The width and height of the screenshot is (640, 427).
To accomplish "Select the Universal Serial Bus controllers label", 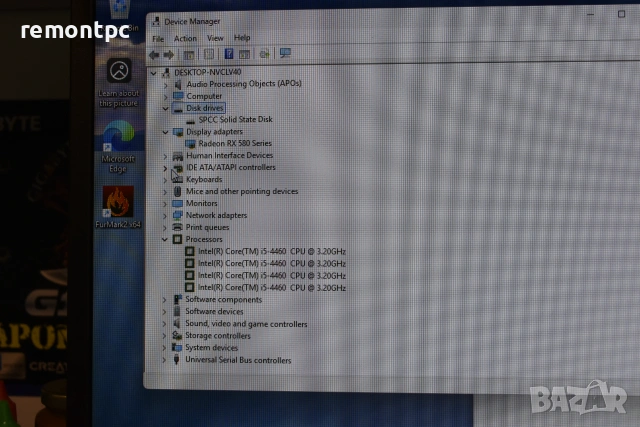I will click(x=238, y=360).
